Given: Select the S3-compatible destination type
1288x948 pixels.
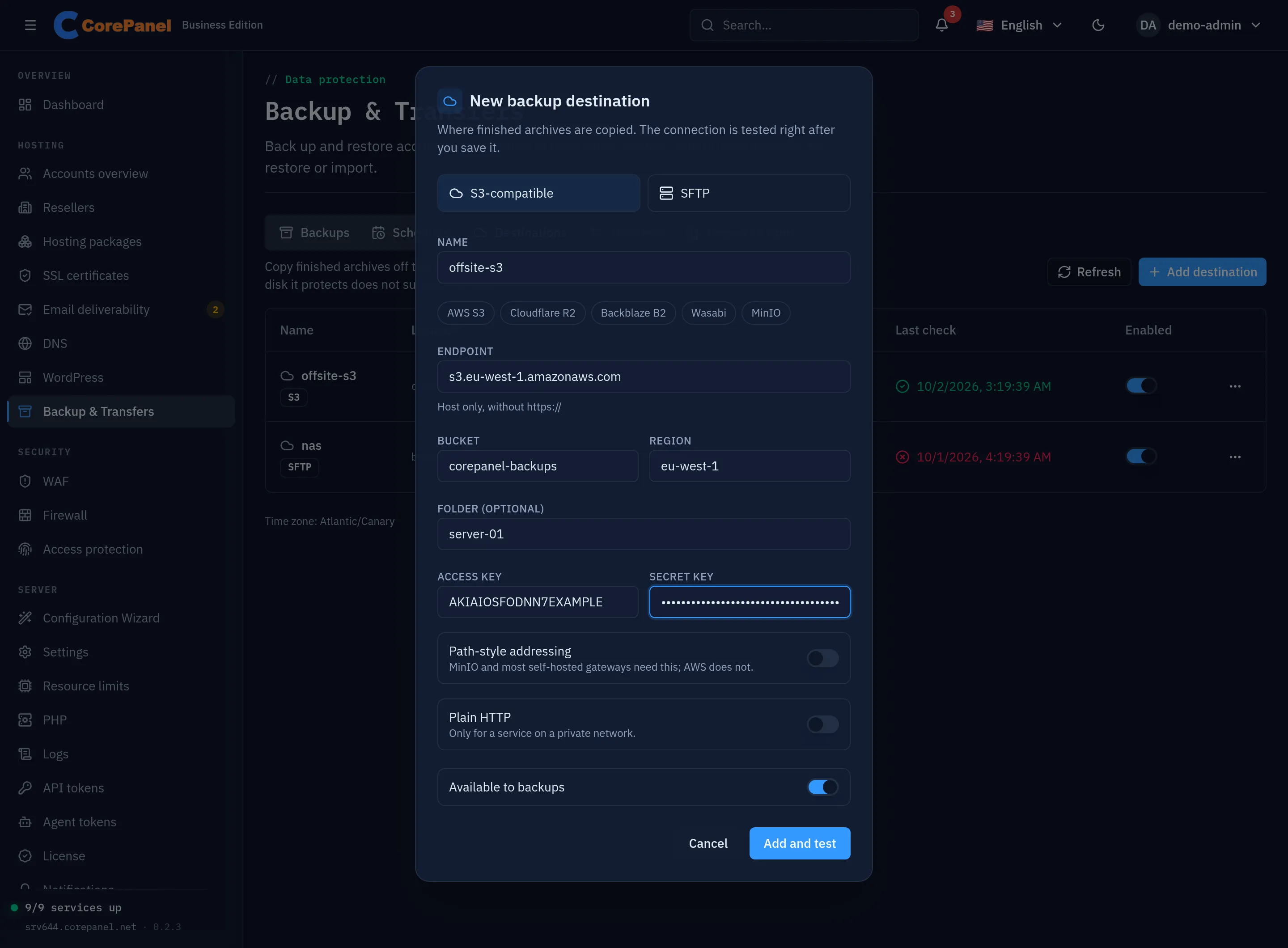Looking at the screenshot, I should click(538, 193).
